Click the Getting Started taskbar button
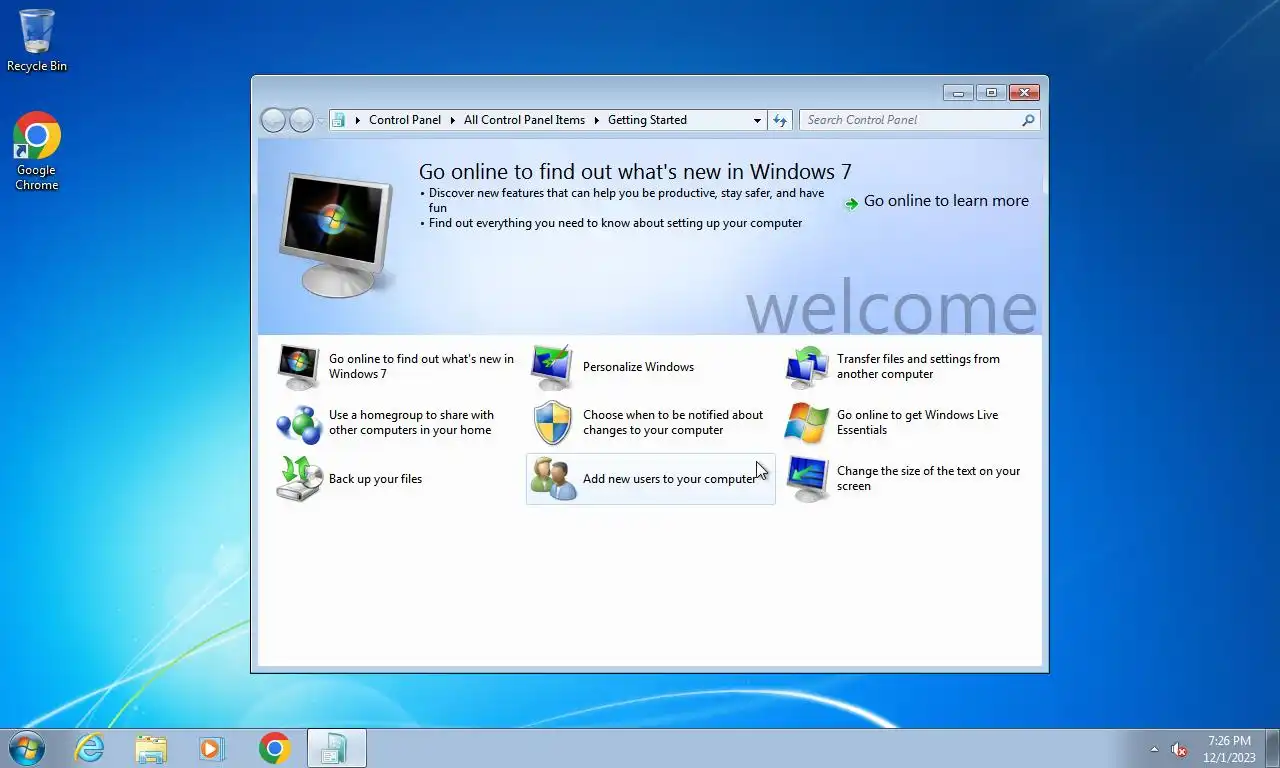Image resolution: width=1280 pixels, height=768 pixels. (x=336, y=748)
